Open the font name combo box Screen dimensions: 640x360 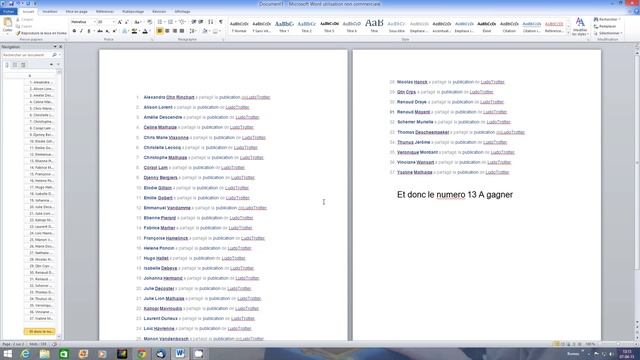pyautogui.click(x=83, y=22)
